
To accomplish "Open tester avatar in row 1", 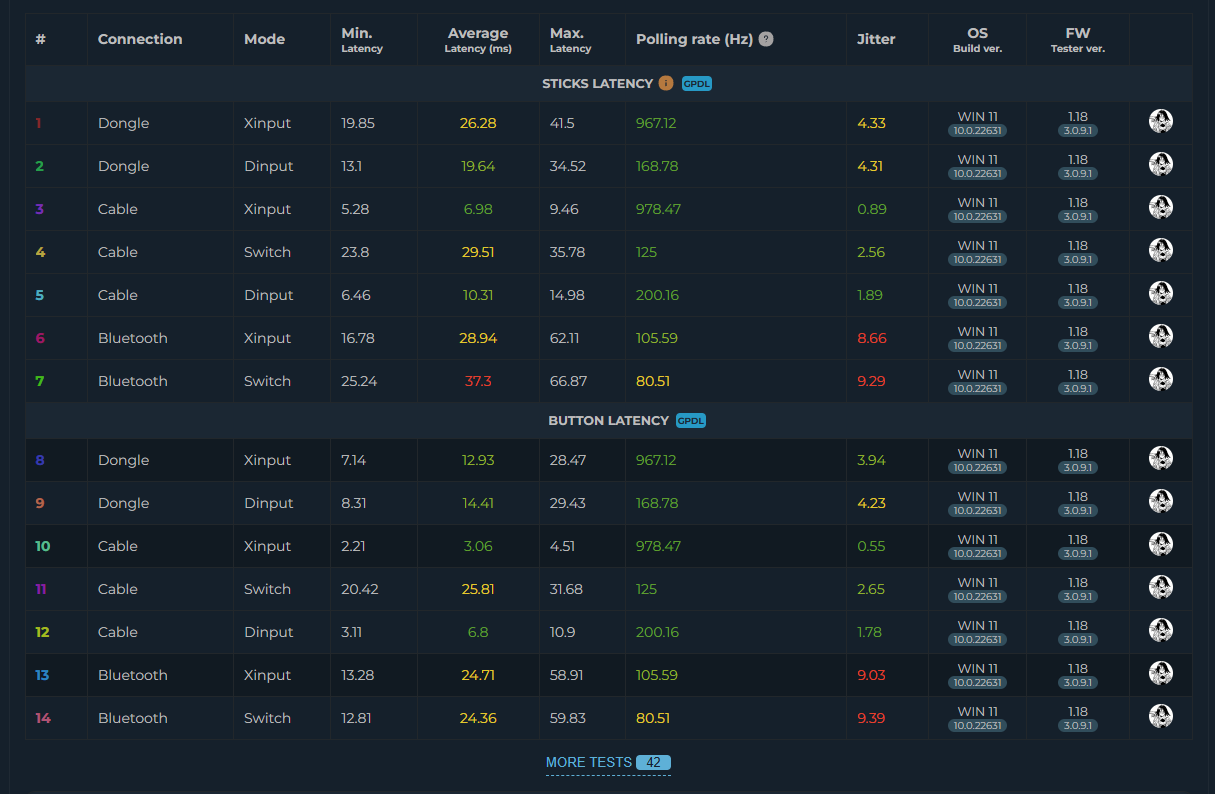I will click(1161, 122).
